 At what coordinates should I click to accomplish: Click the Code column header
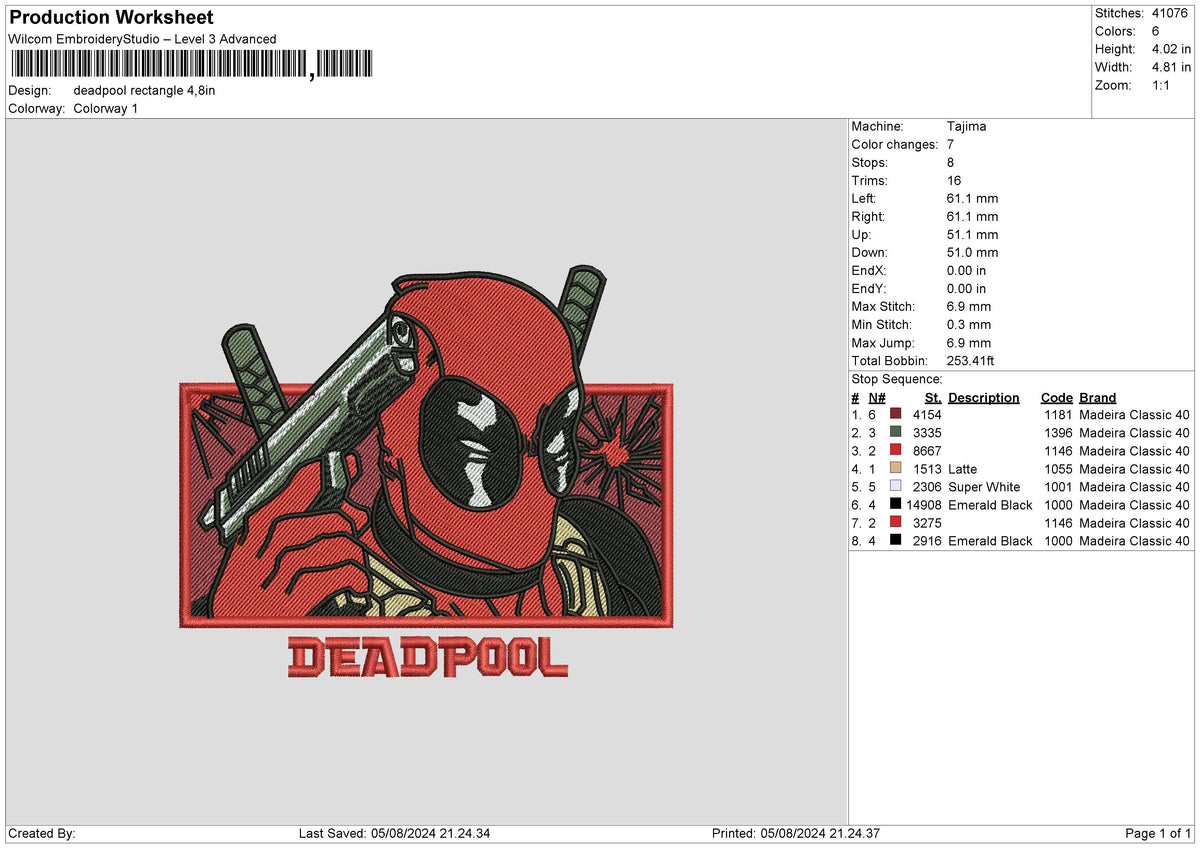pyautogui.click(x=1057, y=397)
